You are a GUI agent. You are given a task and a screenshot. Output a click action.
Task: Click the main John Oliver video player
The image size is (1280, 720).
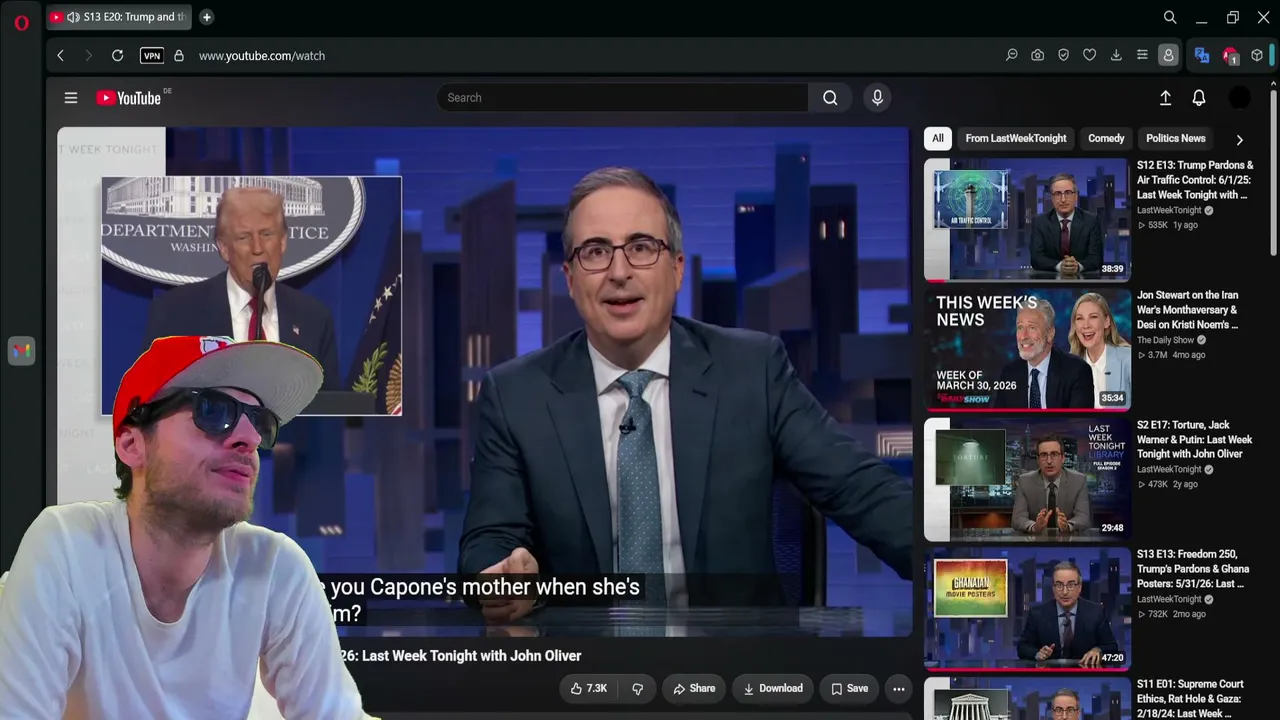(484, 381)
